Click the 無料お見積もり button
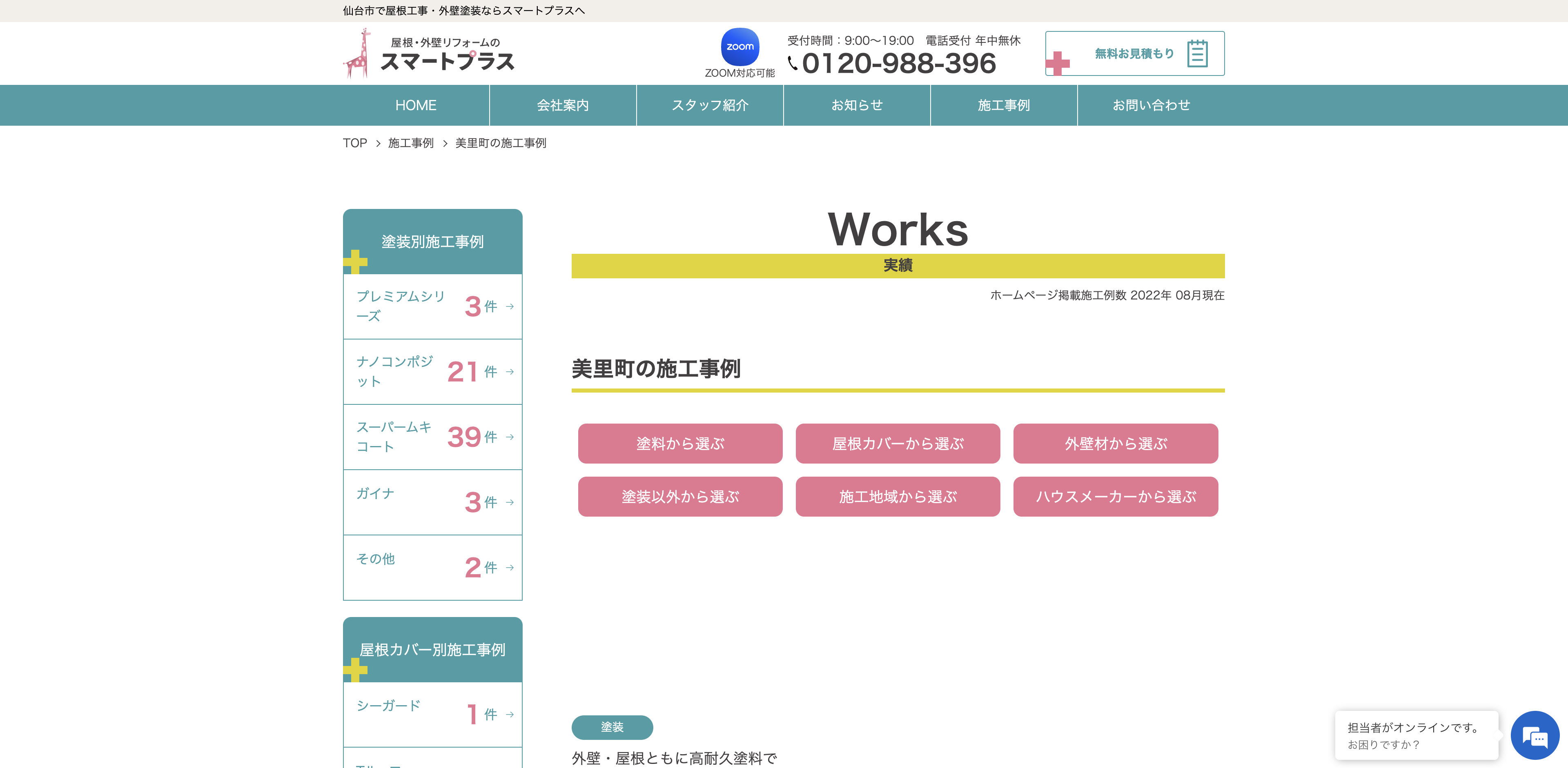This screenshot has height=768, width=1568. click(1135, 53)
